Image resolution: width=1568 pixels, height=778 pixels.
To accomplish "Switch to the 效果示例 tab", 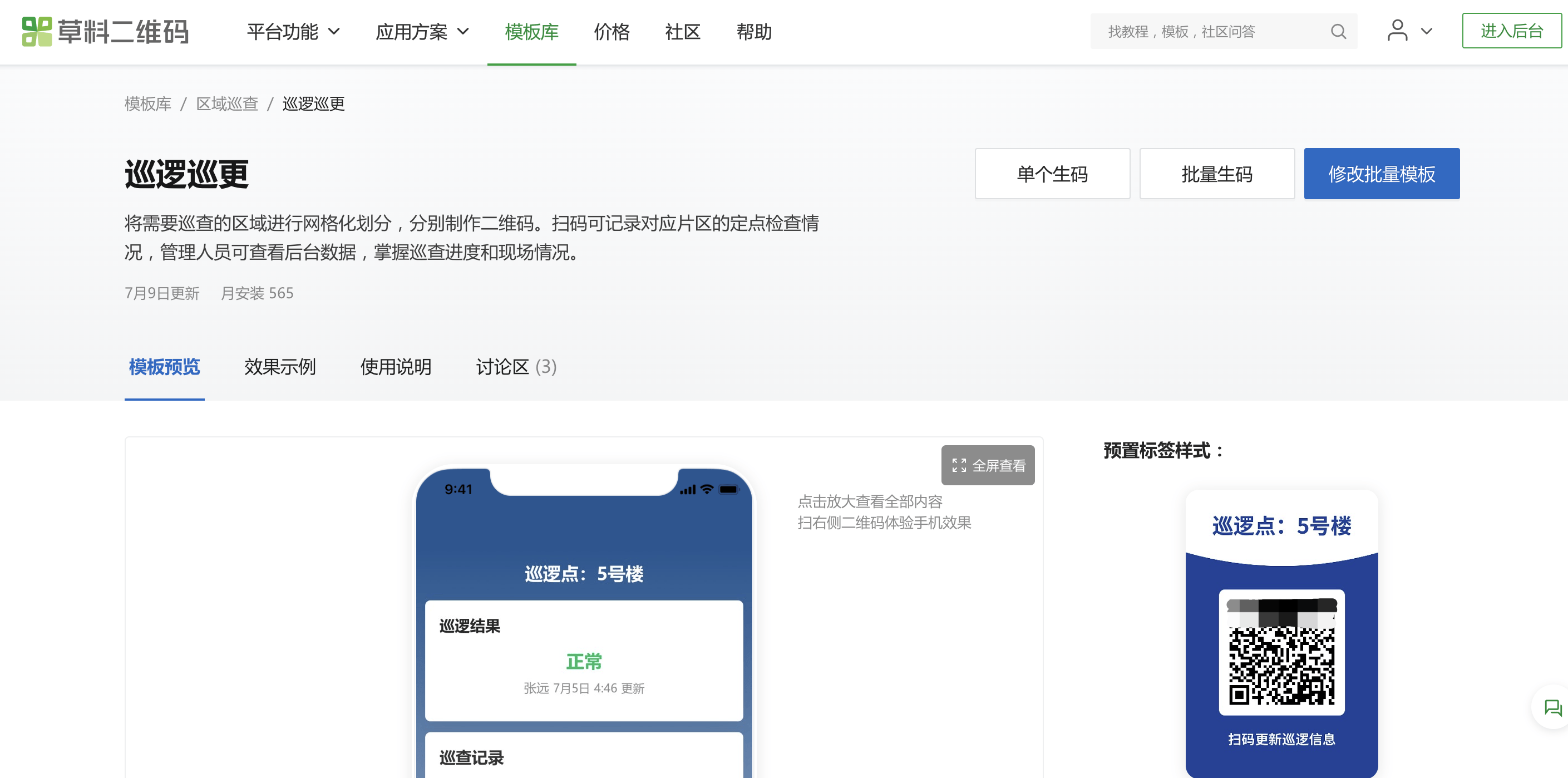I will [x=279, y=367].
